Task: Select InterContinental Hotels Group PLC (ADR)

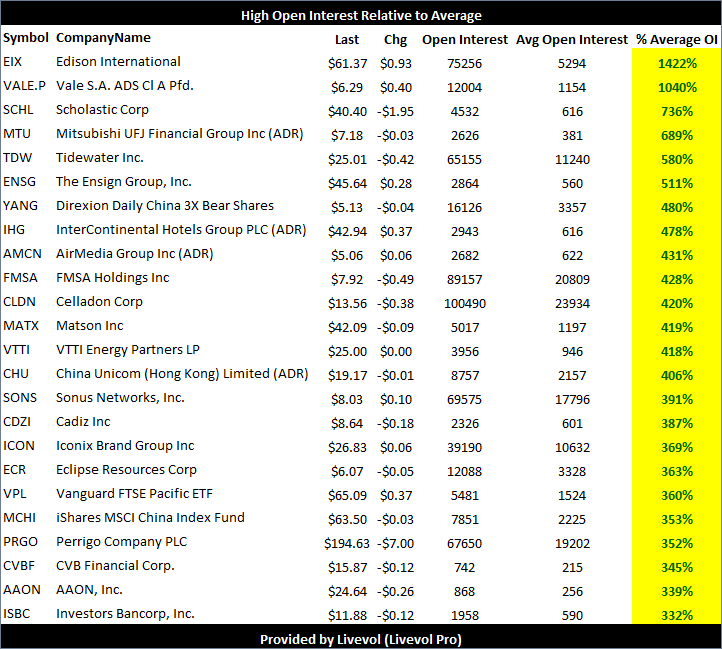Action: [181, 229]
